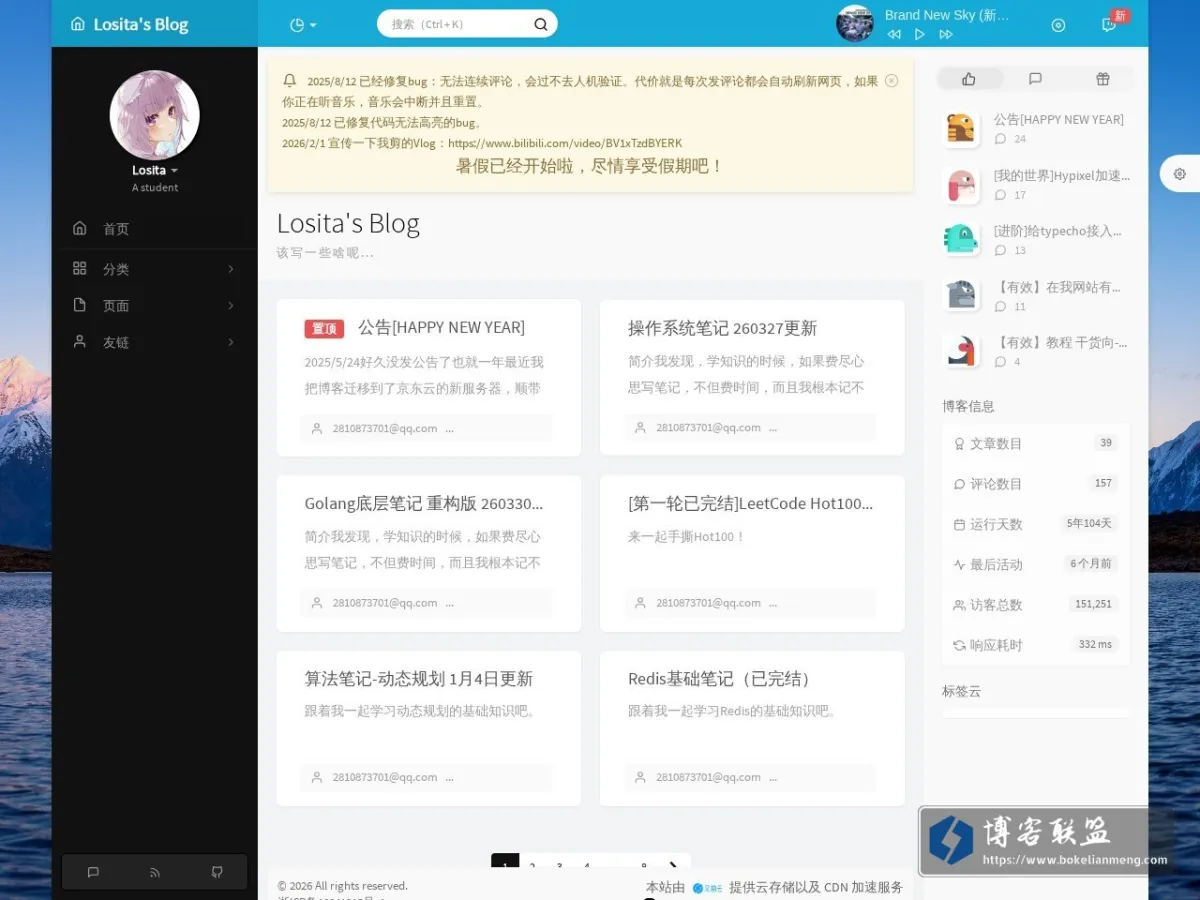Screen dimensions: 1200x900
Task: Switch to the comments tab in sidebar
Action: (1035, 79)
